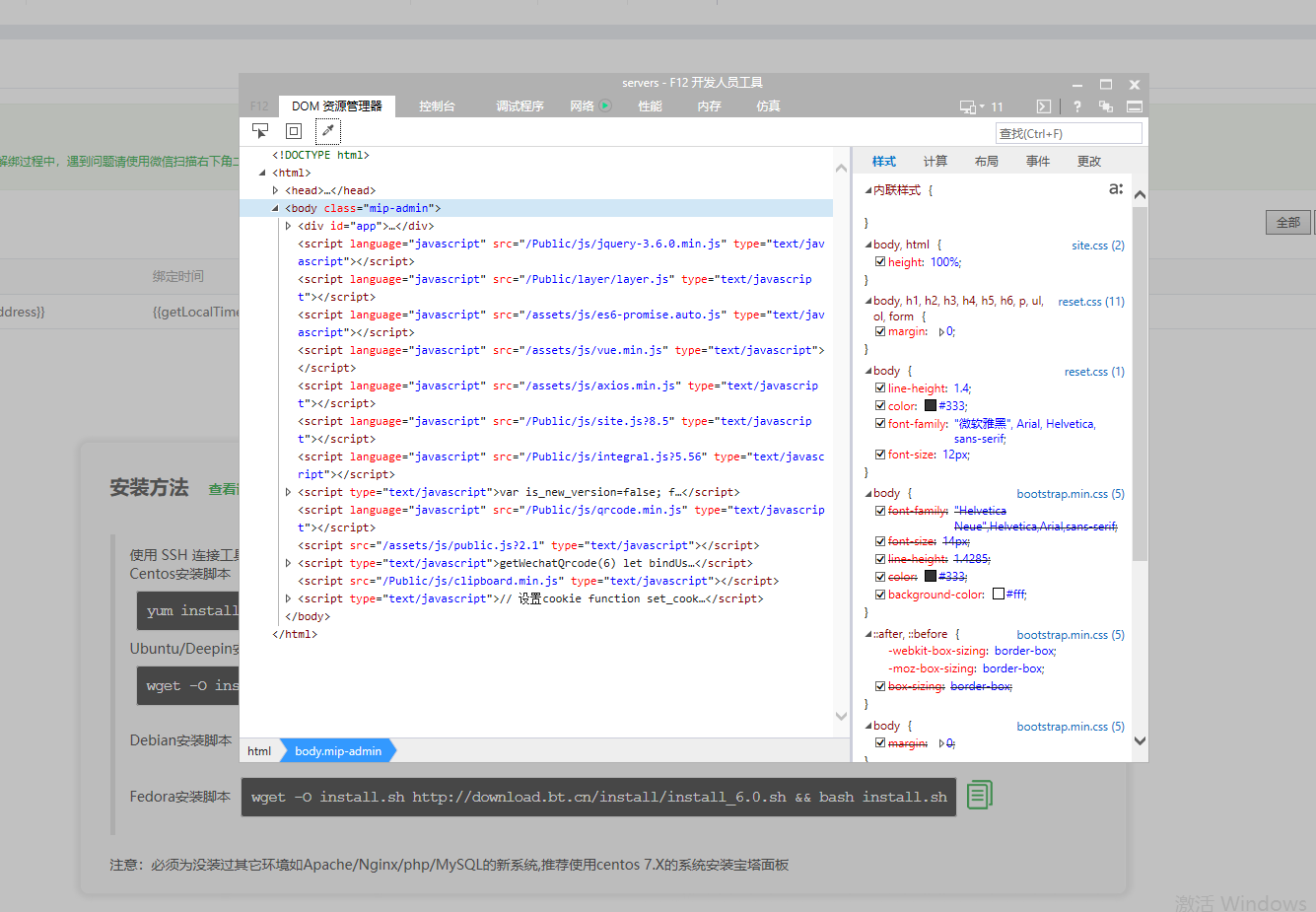Uncheck margin property under reset.css (11)
Viewport: 1316px width, 912px height.
(880, 331)
